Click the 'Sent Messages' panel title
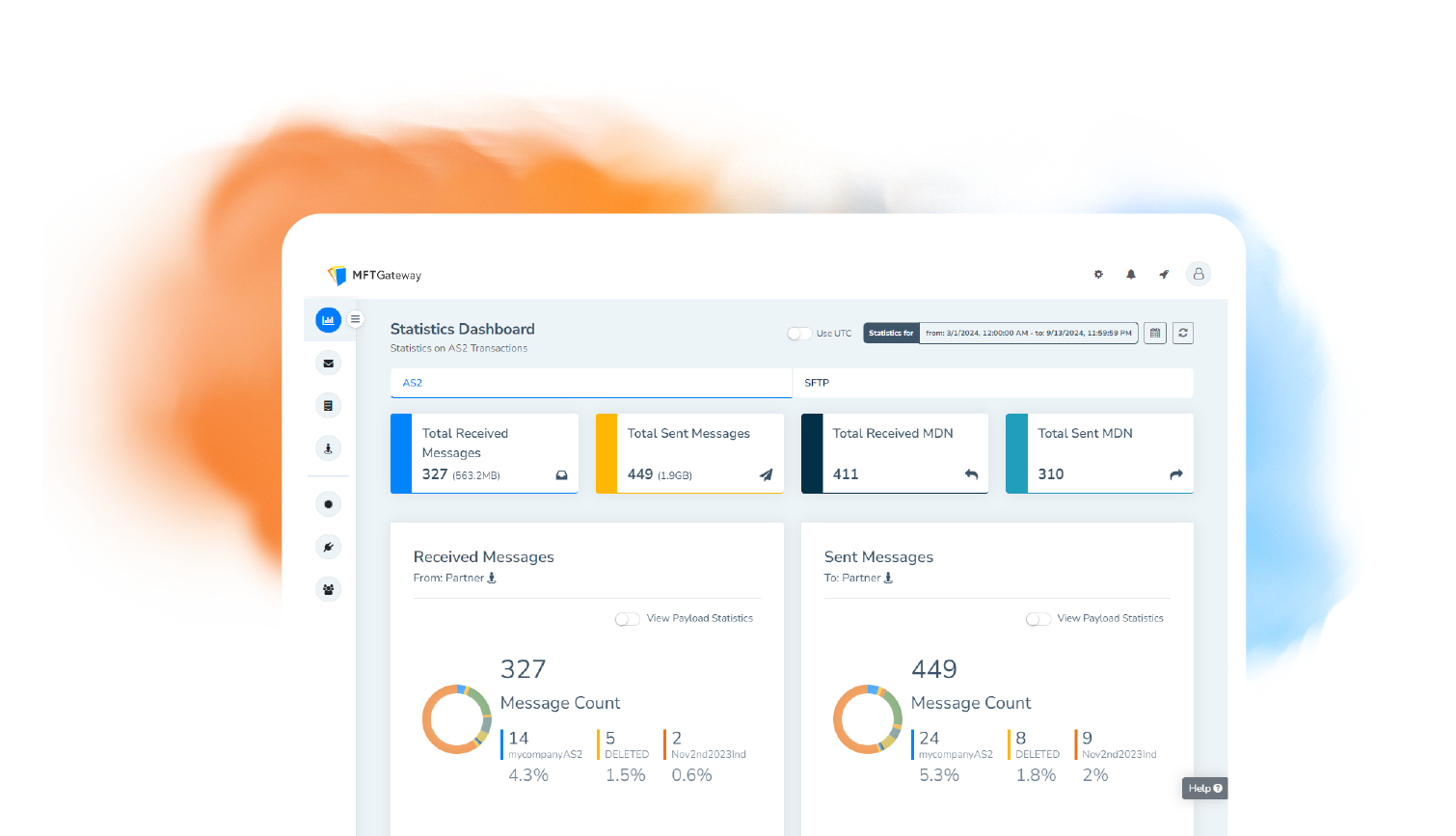 (879, 556)
